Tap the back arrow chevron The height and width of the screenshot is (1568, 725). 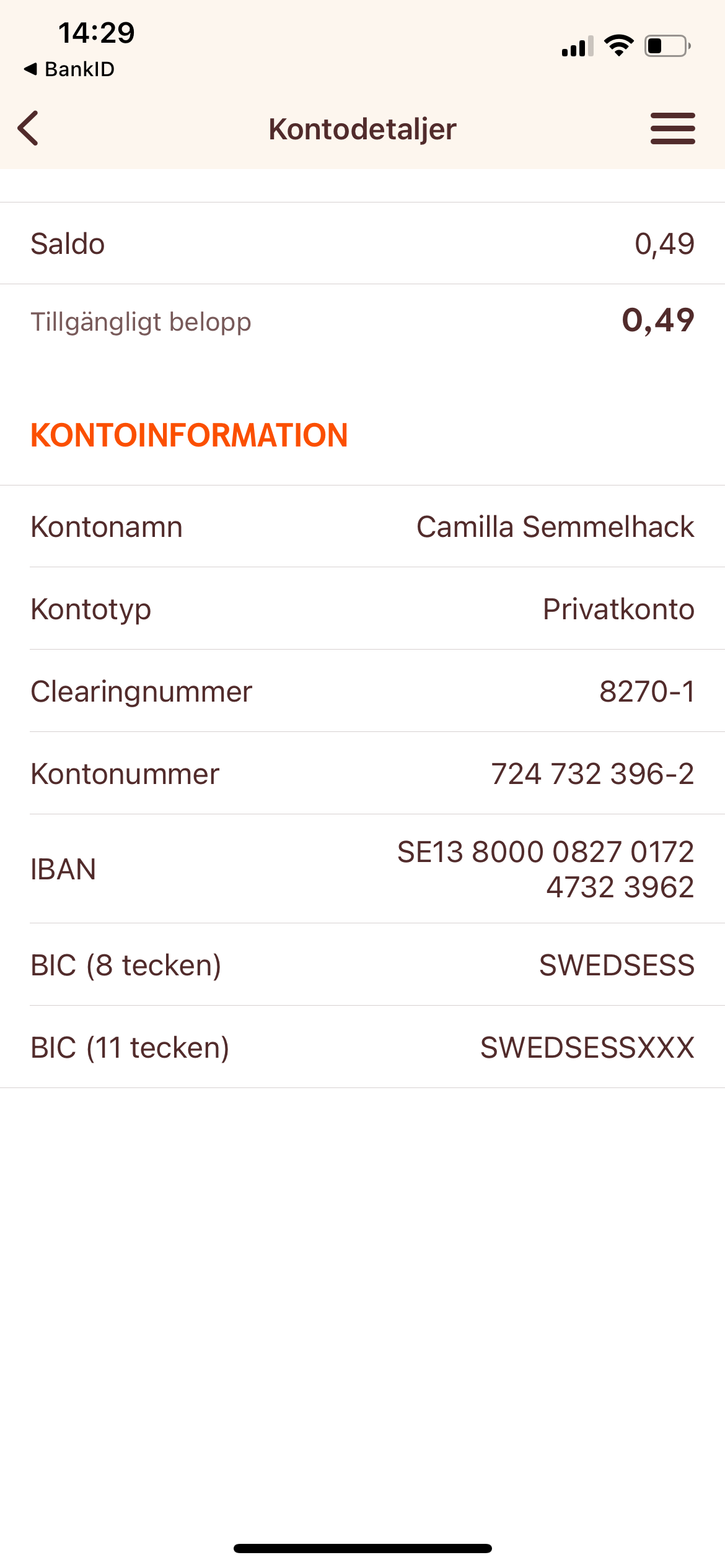pos(29,128)
